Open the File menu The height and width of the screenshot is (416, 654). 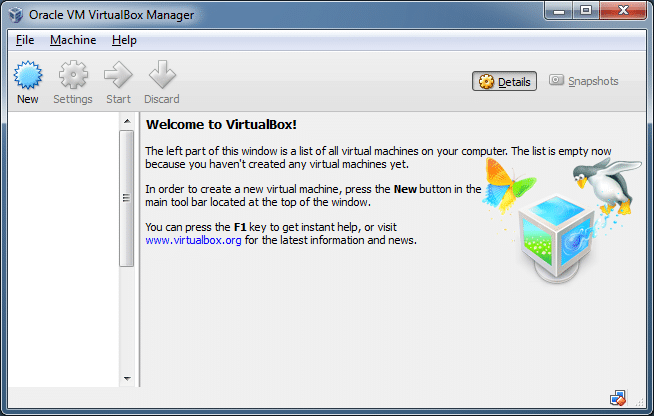25,40
